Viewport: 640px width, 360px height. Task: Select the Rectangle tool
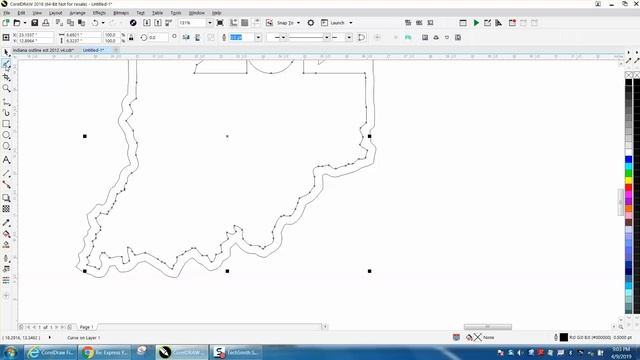[x=6, y=124]
